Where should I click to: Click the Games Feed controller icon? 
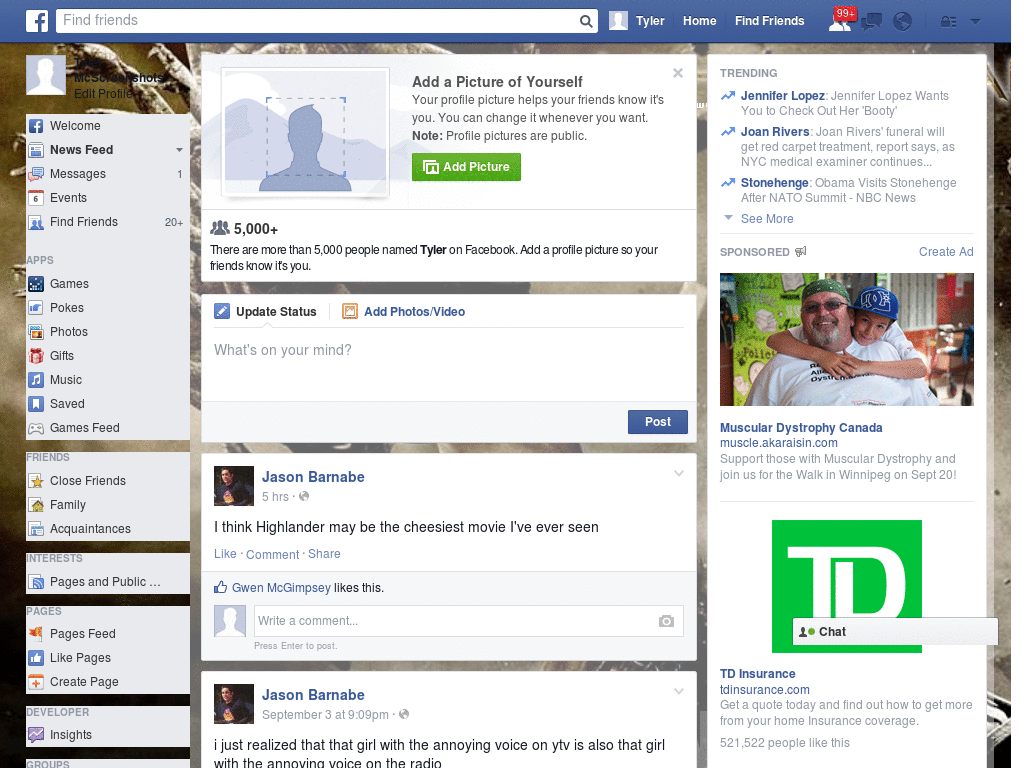(36, 428)
